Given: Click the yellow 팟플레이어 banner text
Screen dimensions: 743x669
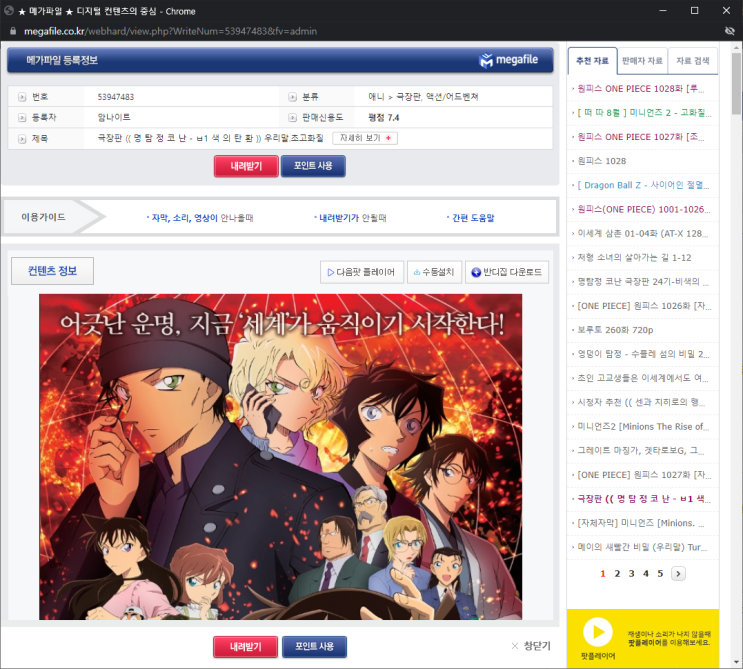Looking at the screenshot, I should pos(669,638).
